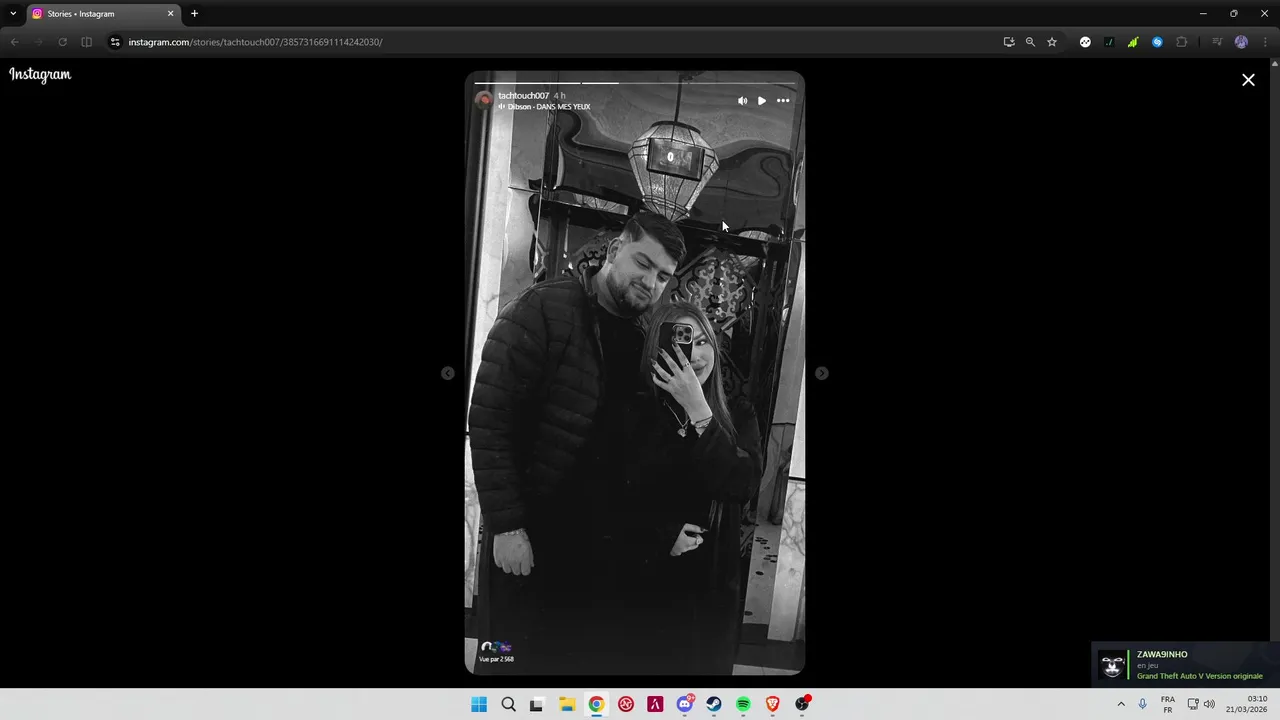Open the dark terminal-style extension
The width and height of the screenshot is (1280, 720).
[1109, 42]
